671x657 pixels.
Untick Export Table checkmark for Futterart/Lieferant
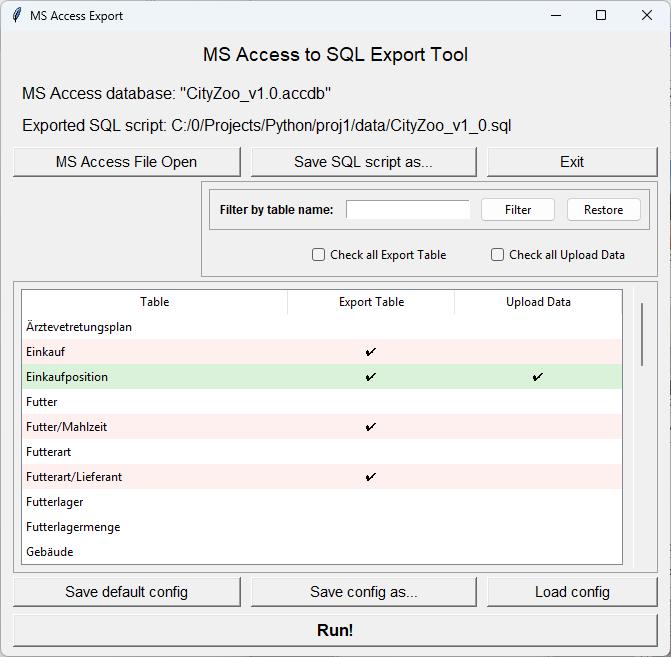coord(371,477)
